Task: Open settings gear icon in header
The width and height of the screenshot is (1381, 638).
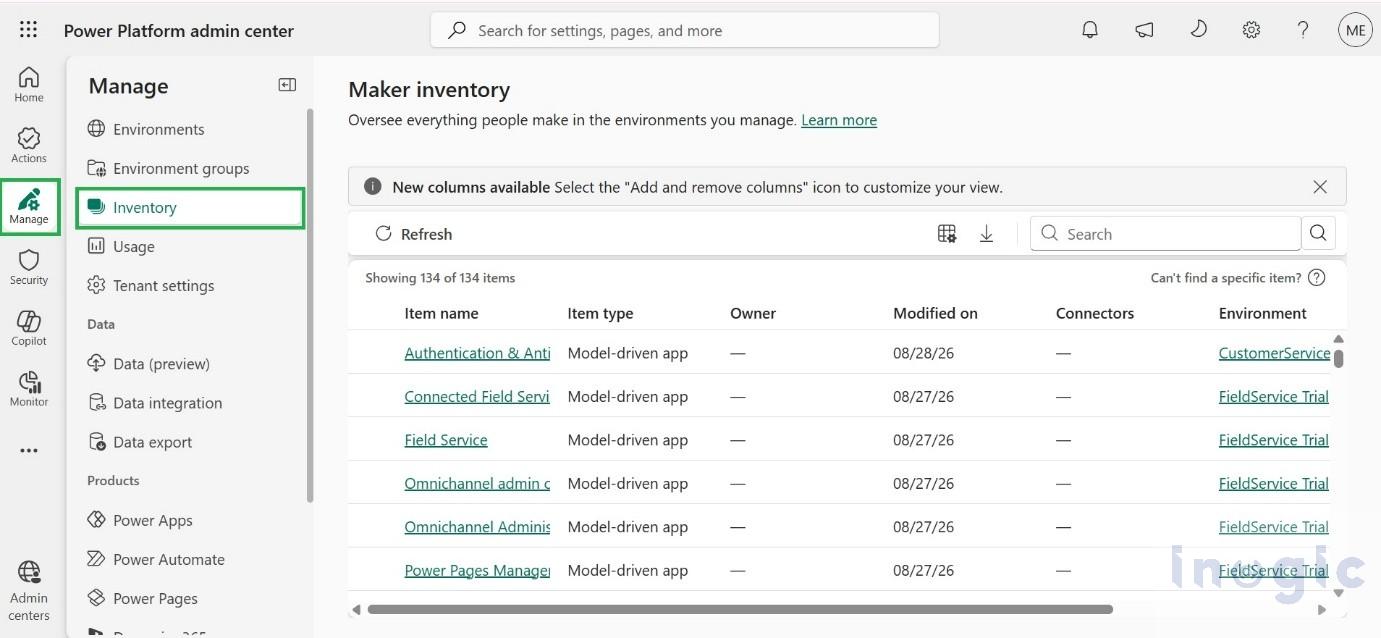Action: tap(1251, 30)
